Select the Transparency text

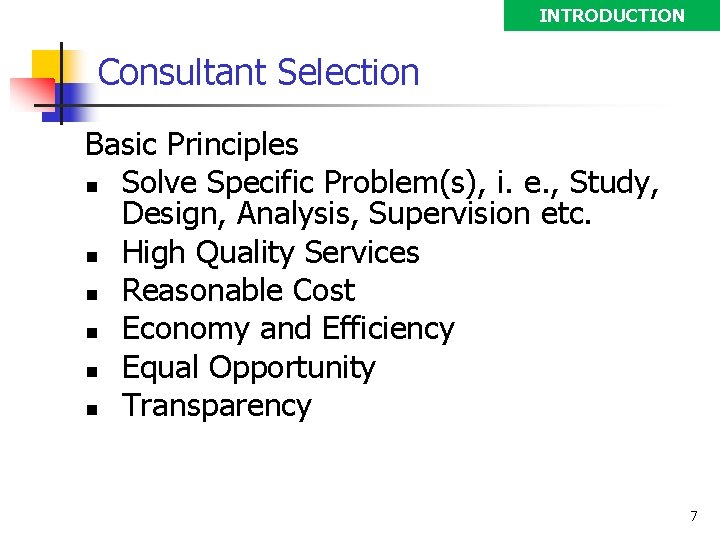coord(217,406)
